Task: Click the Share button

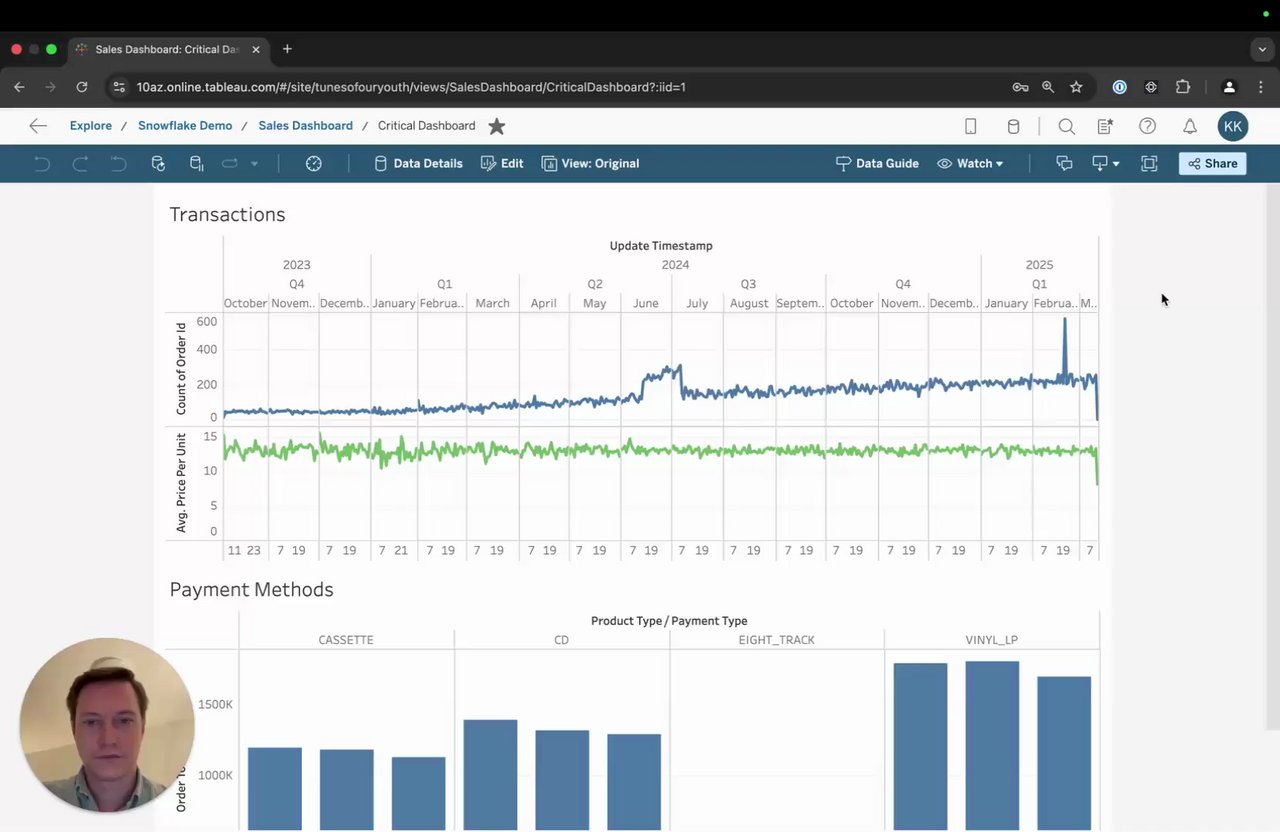Action: pyautogui.click(x=1213, y=163)
